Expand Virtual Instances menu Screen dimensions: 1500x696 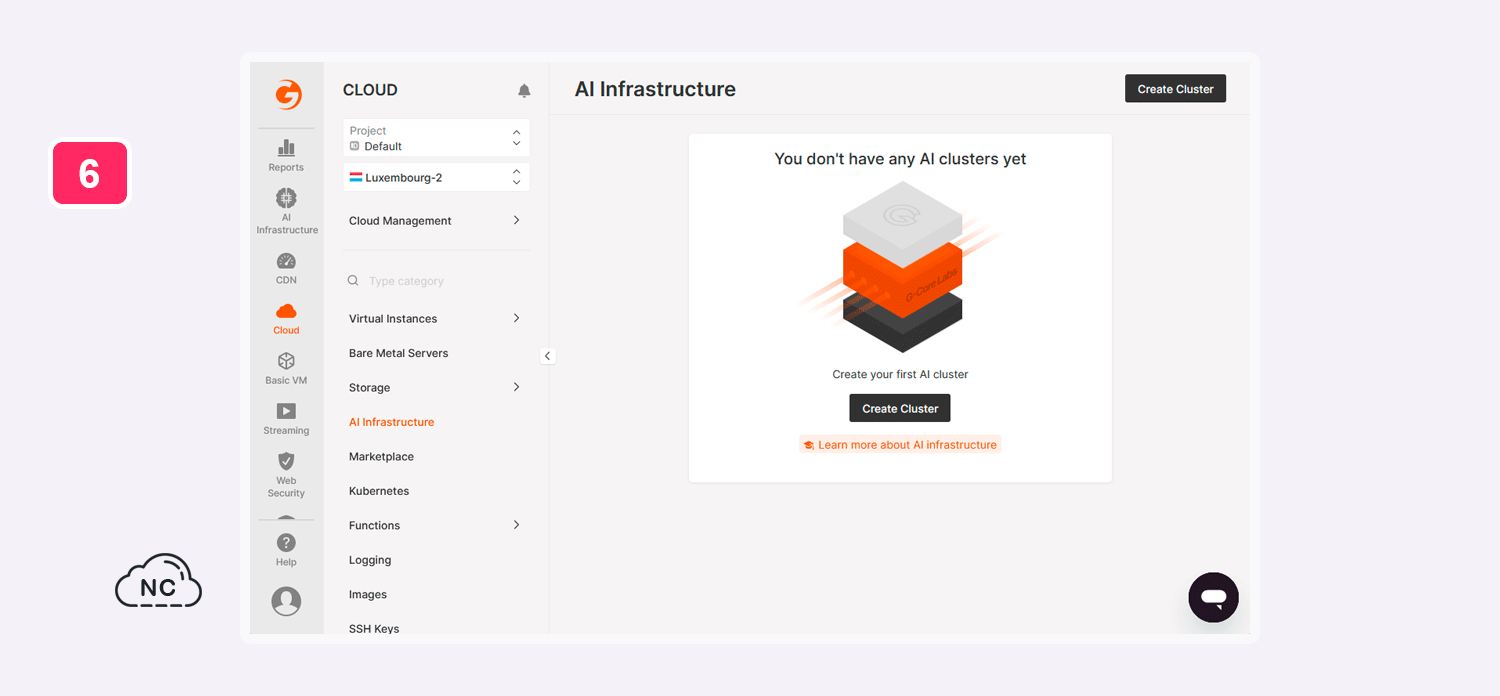(x=436, y=319)
